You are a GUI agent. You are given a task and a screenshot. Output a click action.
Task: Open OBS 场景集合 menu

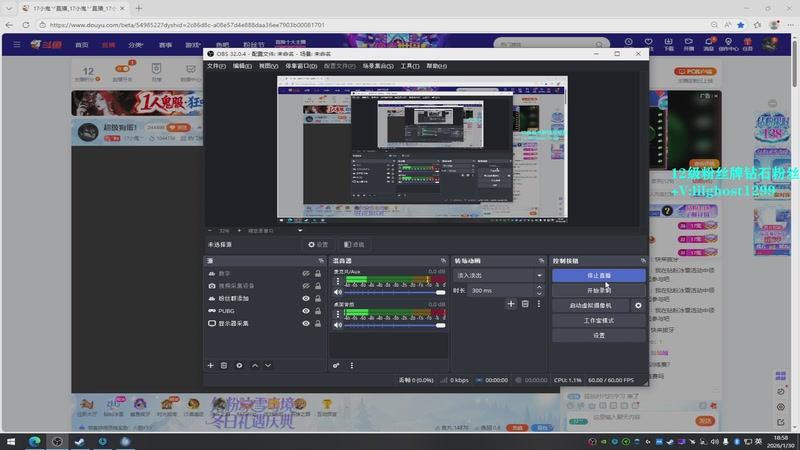pyautogui.click(x=378, y=66)
